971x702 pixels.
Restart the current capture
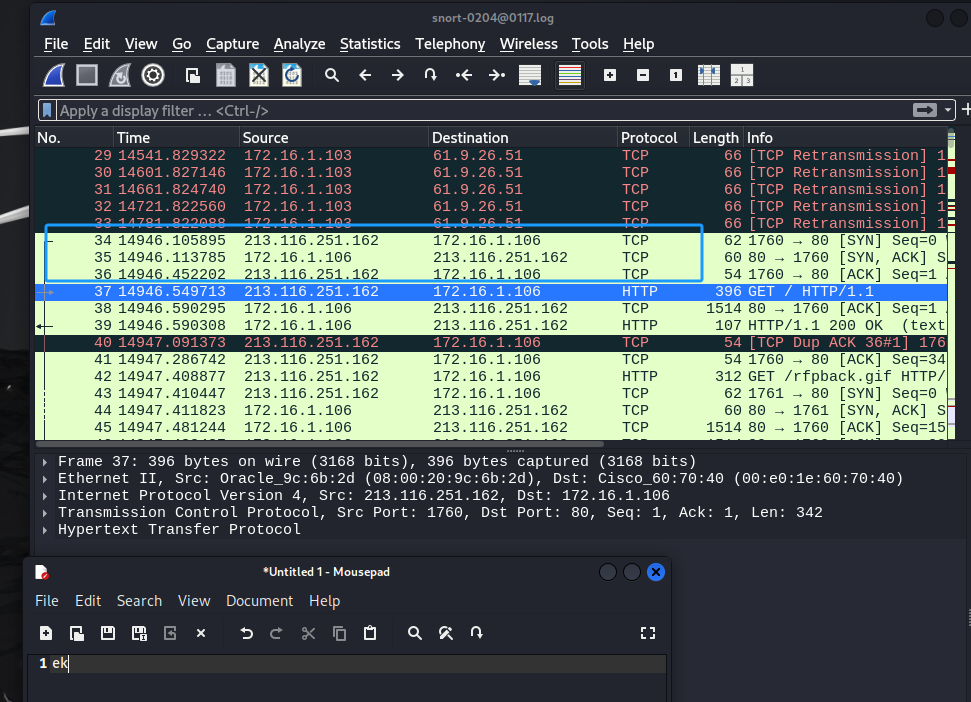click(x=120, y=76)
